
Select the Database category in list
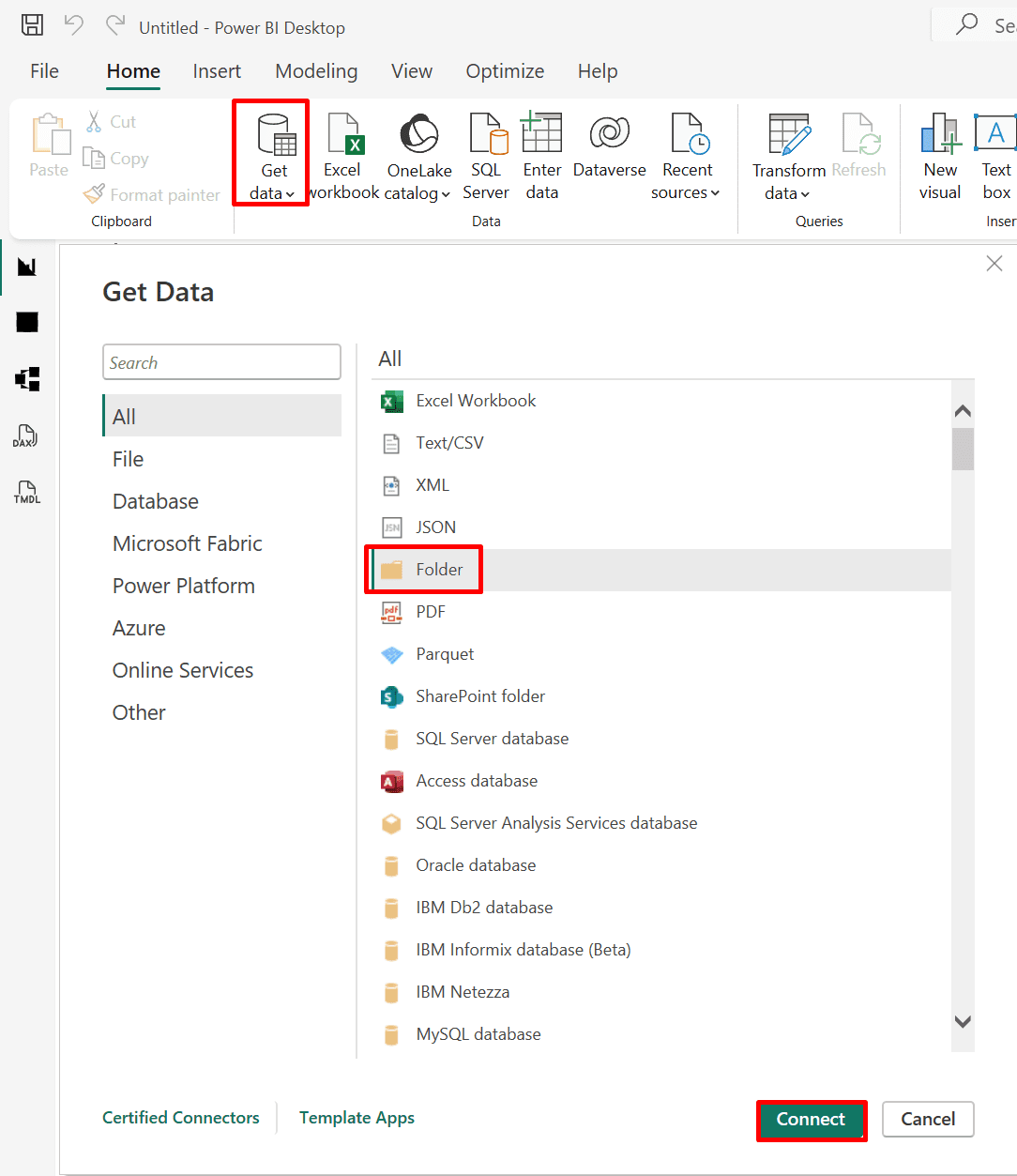(156, 501)
